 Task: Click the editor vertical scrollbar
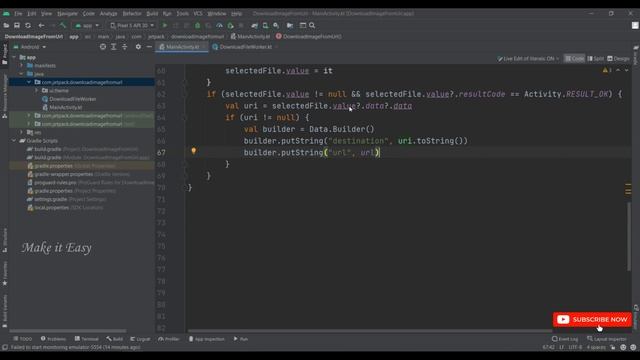pyautogui.click(x=629, y=235)
